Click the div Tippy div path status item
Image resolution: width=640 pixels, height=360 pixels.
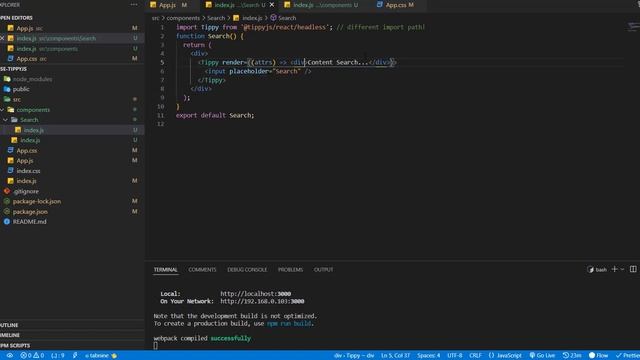click(x=354, y=355)
